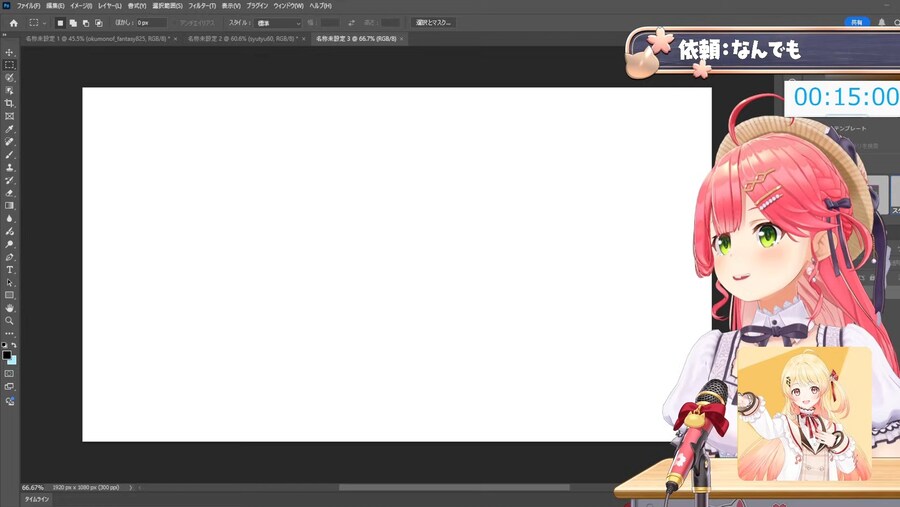
Task: Open the スタイル style dropdown
Action: (278, 23)
